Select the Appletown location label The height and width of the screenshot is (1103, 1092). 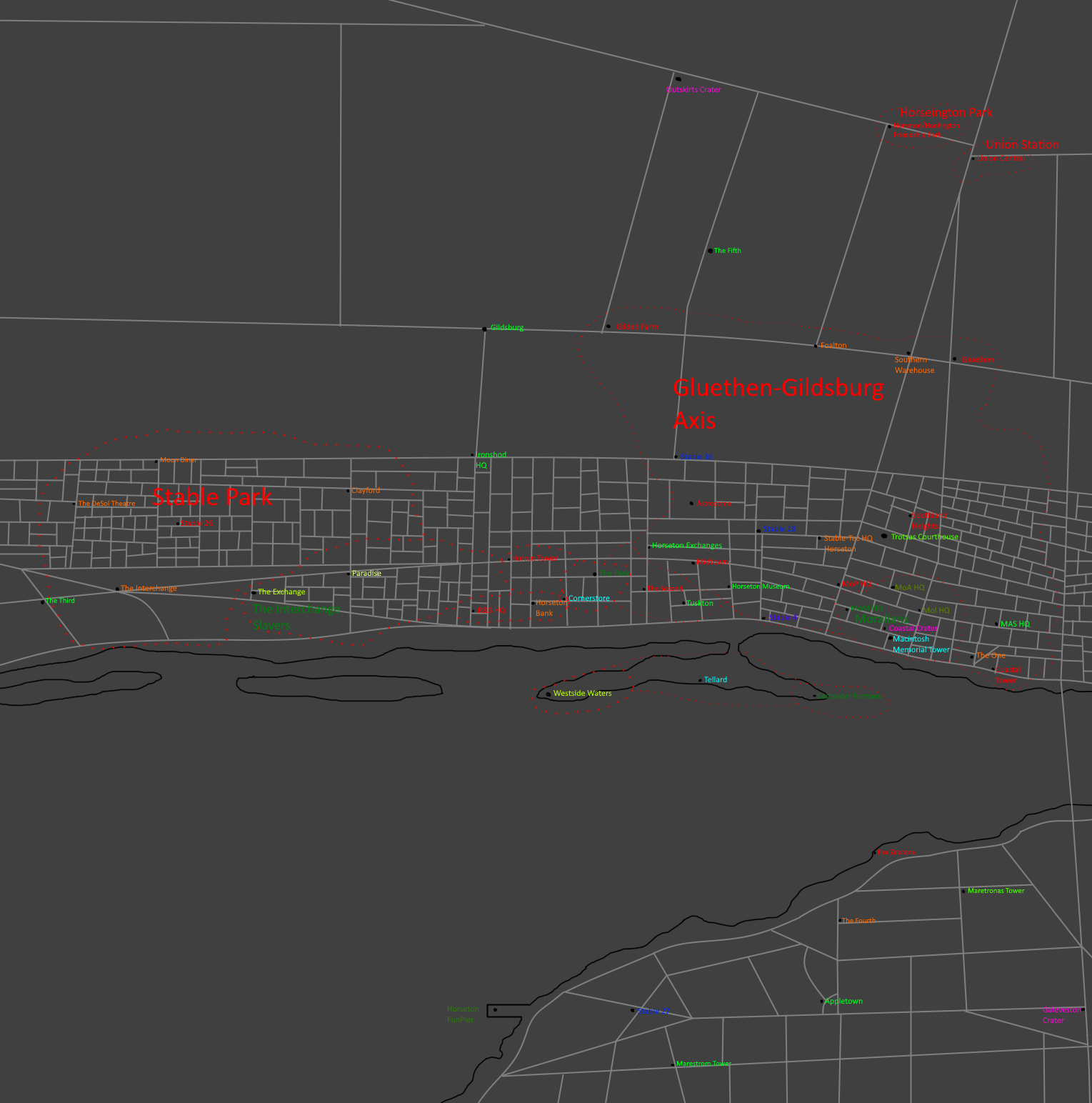pyautogui.click(x=843, y=1002)
